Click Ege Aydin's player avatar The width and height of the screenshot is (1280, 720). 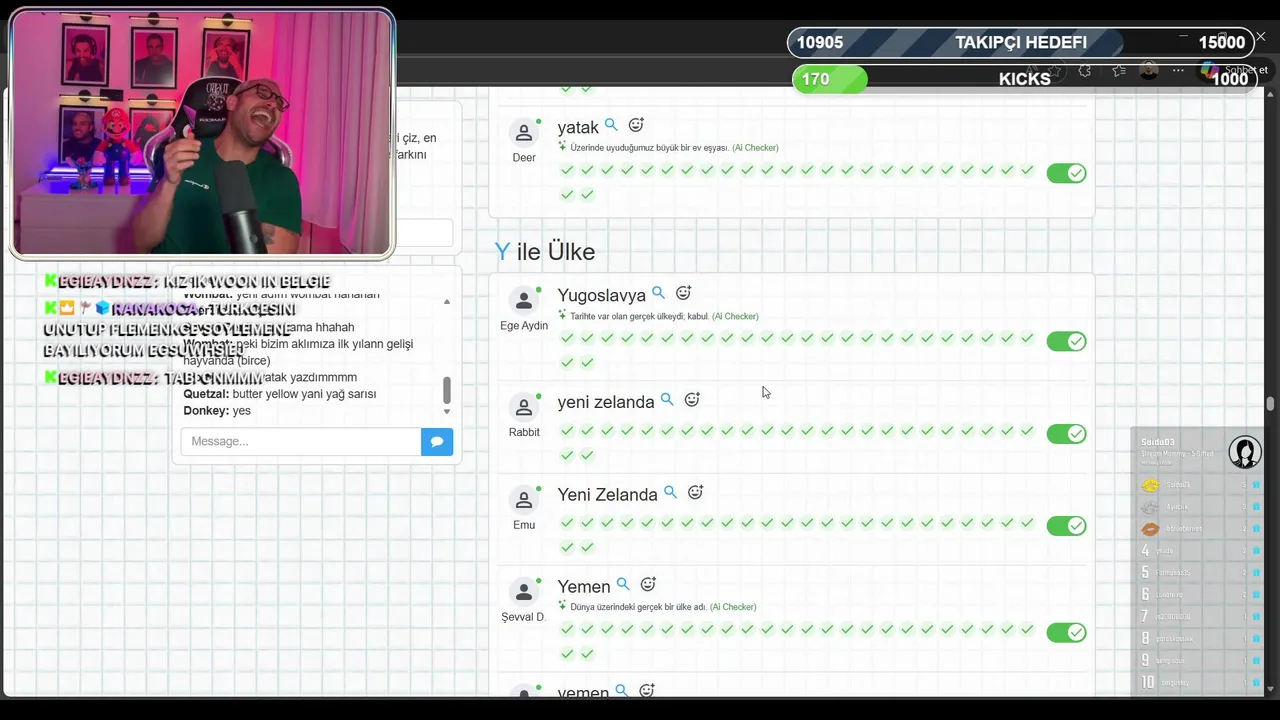coord(524,301)
